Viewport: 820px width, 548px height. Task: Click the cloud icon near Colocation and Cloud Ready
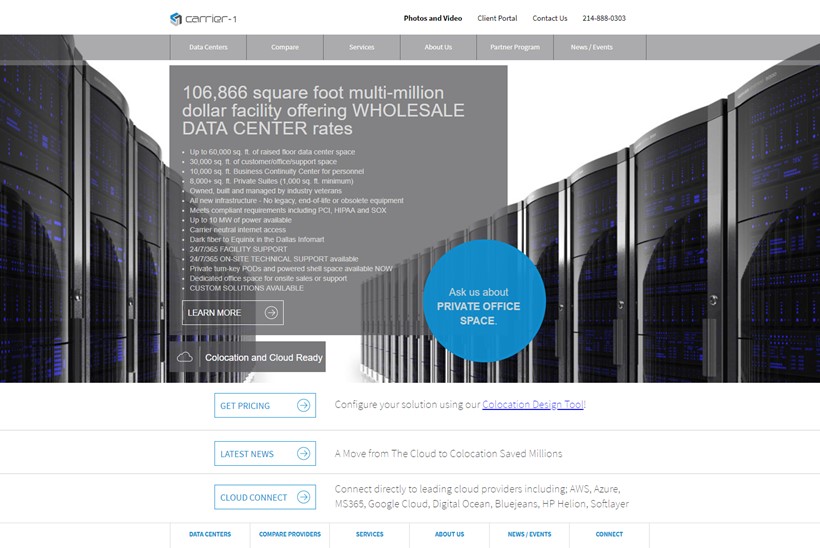pos(185,357)
